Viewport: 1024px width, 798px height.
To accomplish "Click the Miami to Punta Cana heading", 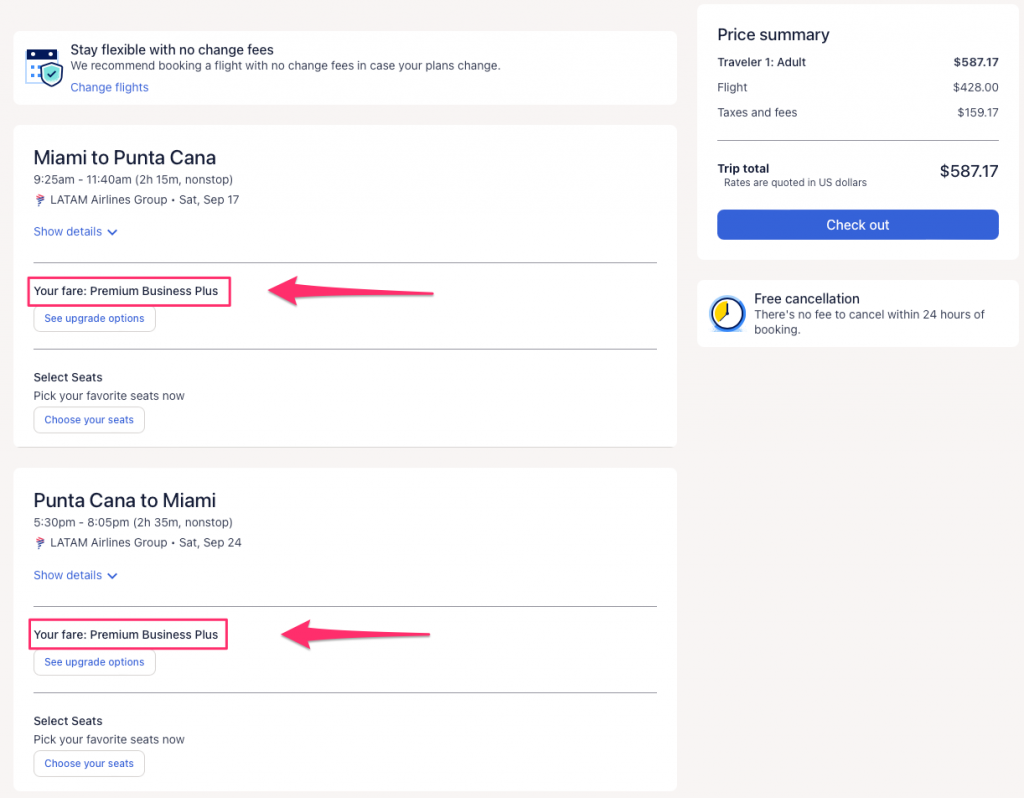I will 125,158.
